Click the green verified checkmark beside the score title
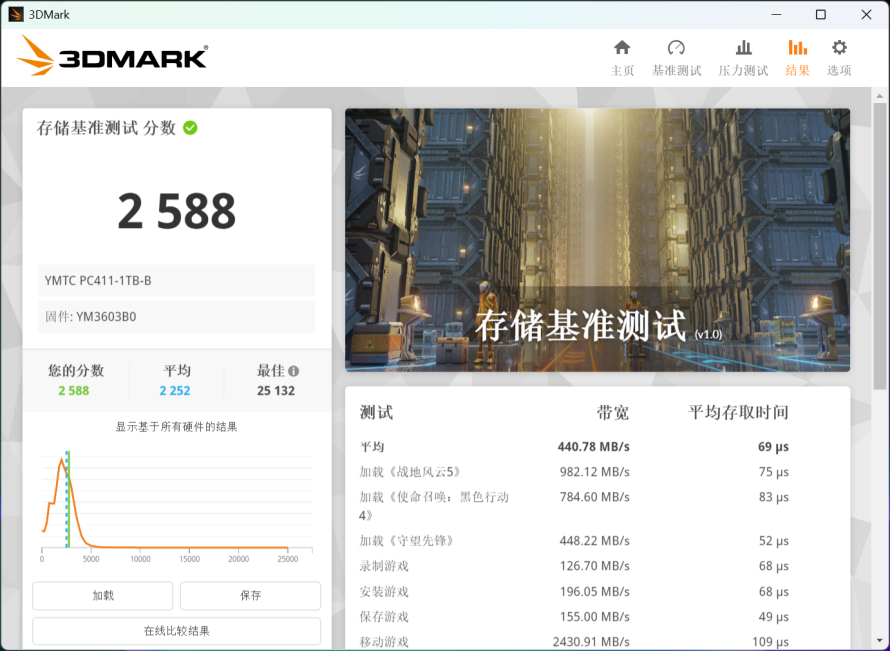Image resolution: width=890 pixels, height=651 pixels. (189, 128)
